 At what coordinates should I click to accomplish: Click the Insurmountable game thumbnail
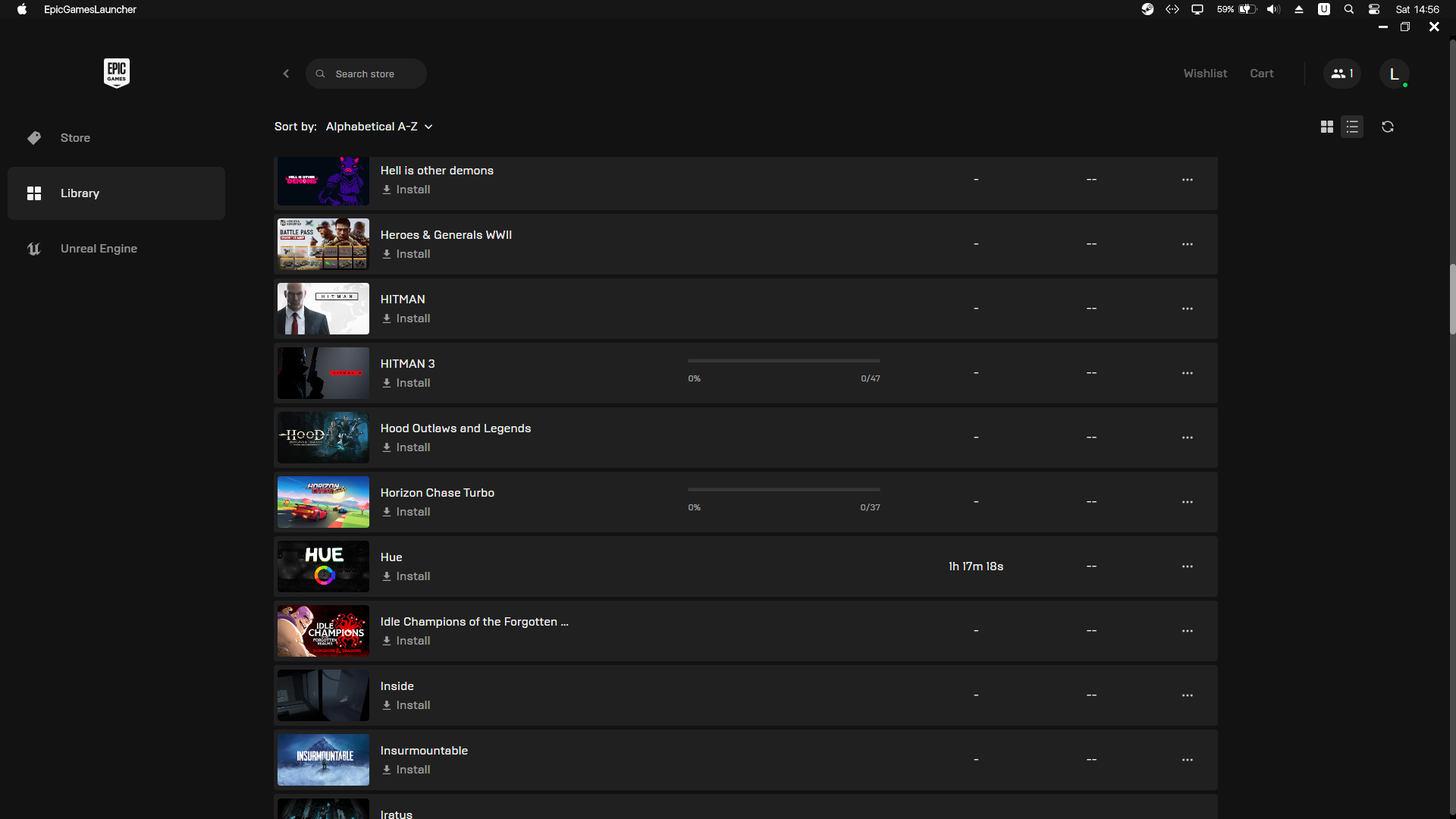tap(323, 759)
